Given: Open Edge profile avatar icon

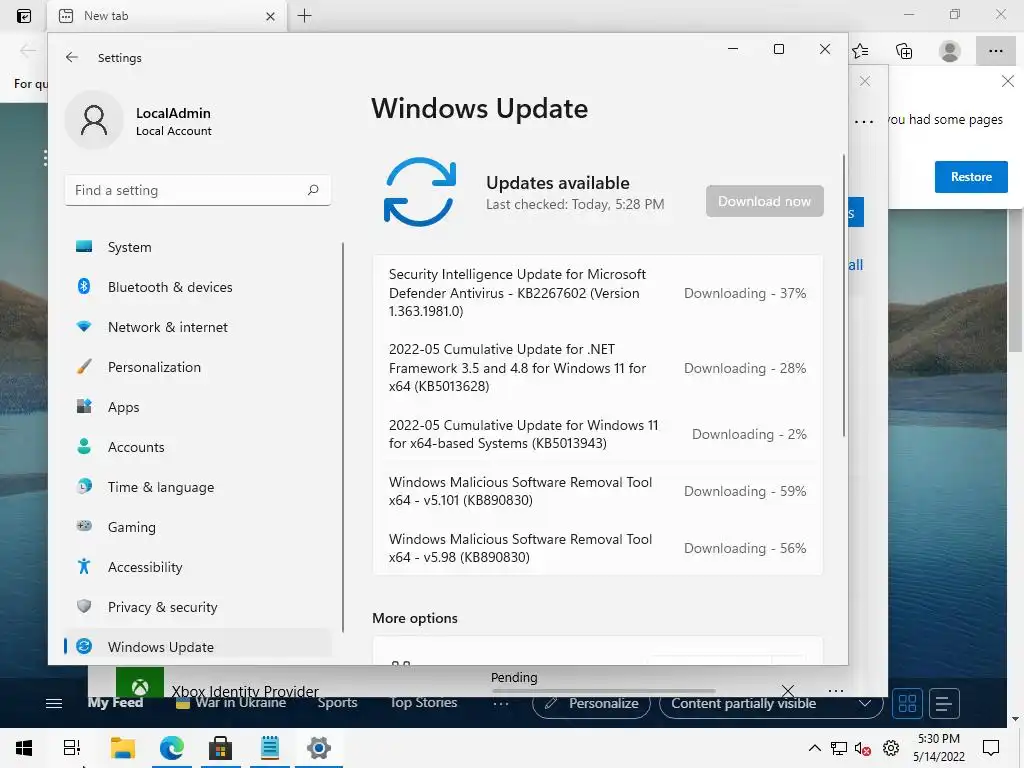Looking at the screenshot, I should point(949,51).
